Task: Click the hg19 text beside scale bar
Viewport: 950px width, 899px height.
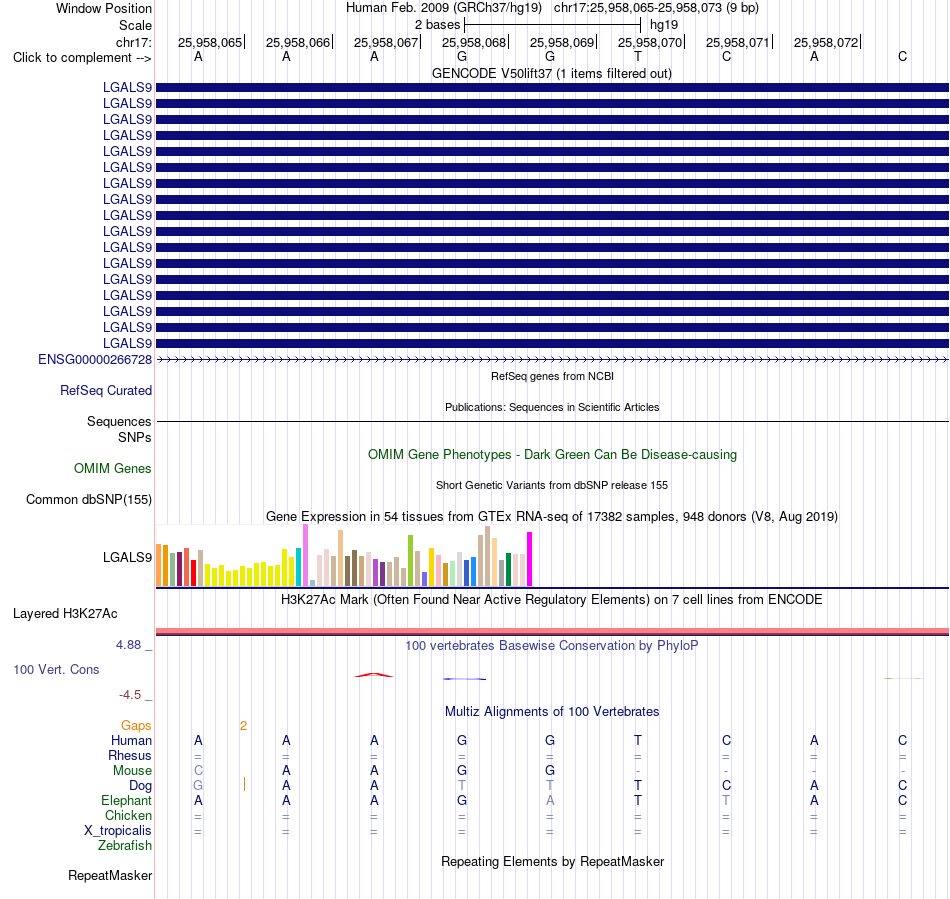Action: 663,25
